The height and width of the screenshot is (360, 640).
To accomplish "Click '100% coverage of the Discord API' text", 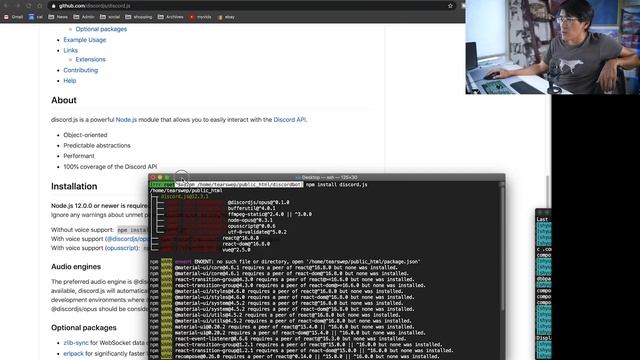I will pos(110,167).
